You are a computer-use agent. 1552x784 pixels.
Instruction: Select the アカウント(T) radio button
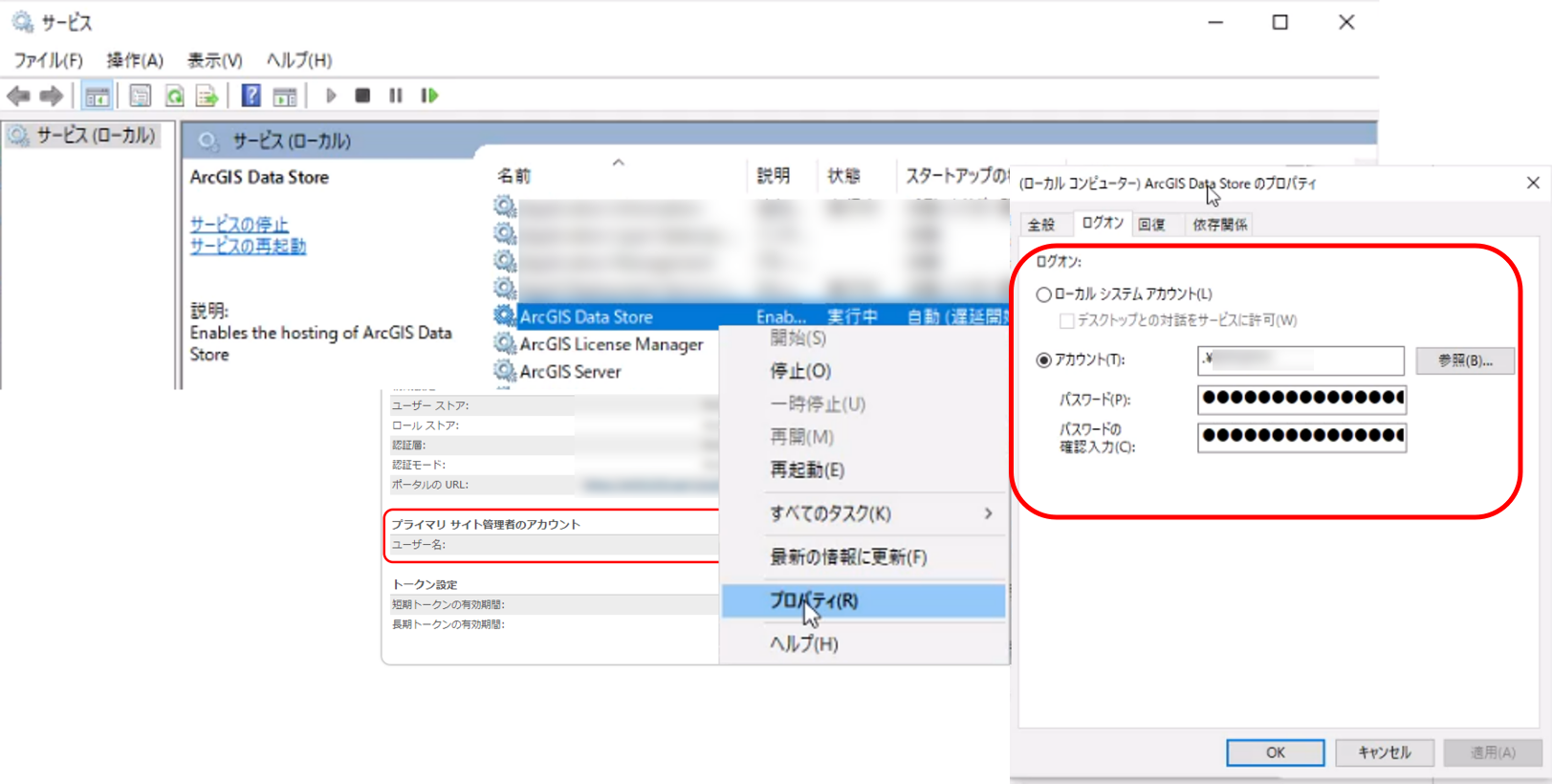pos(1044,360)
